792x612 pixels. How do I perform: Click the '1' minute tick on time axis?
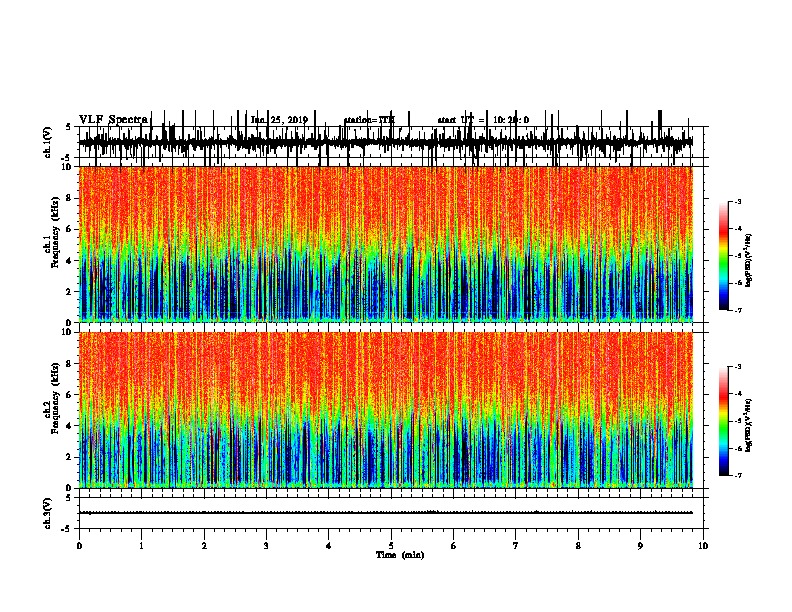pyautogui.click(x=141, y=546)
